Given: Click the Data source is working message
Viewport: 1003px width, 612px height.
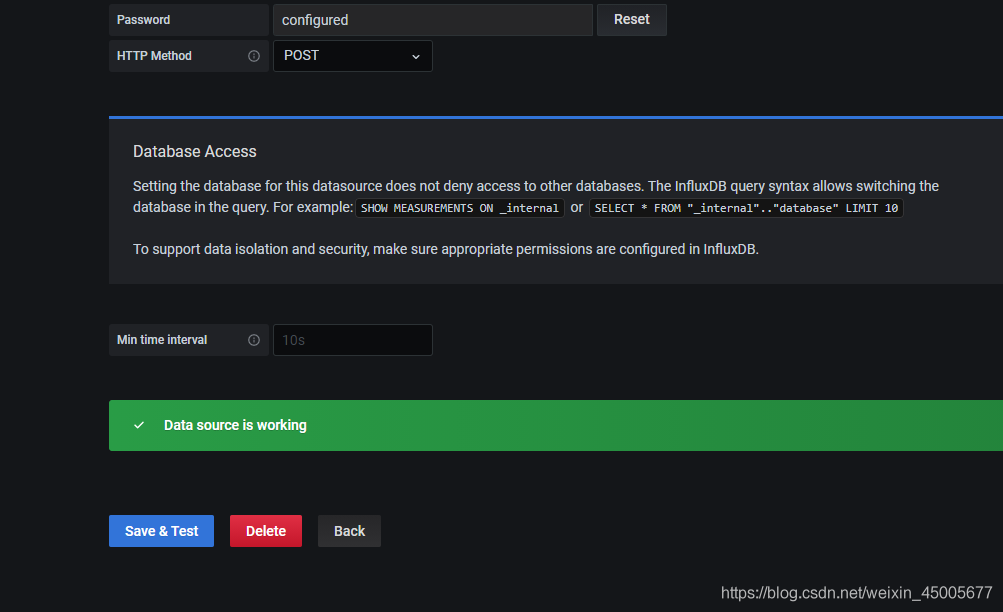Looking at the screenshot, I should (x=235, y=425).
